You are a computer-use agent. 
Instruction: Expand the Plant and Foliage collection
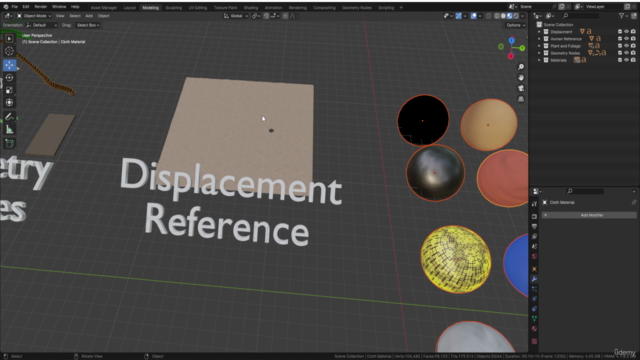pos(539,46)
